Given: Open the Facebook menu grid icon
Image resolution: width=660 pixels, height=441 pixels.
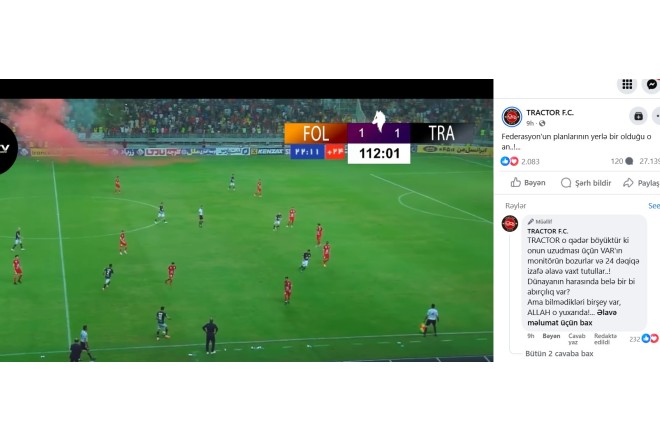Looking at the screenshot, I should pos(627,85).
